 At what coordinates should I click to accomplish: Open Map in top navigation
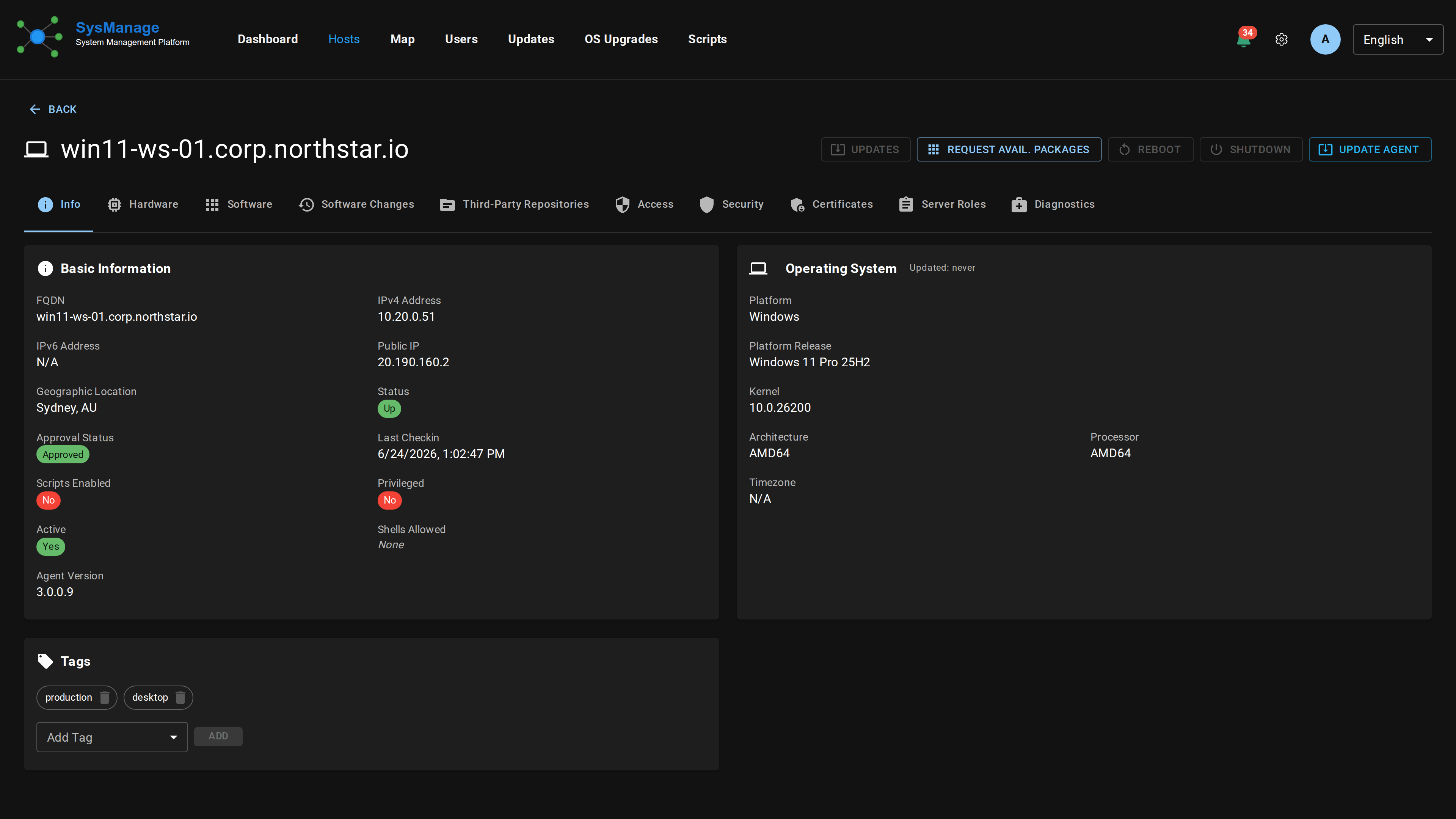click(402, 39)
